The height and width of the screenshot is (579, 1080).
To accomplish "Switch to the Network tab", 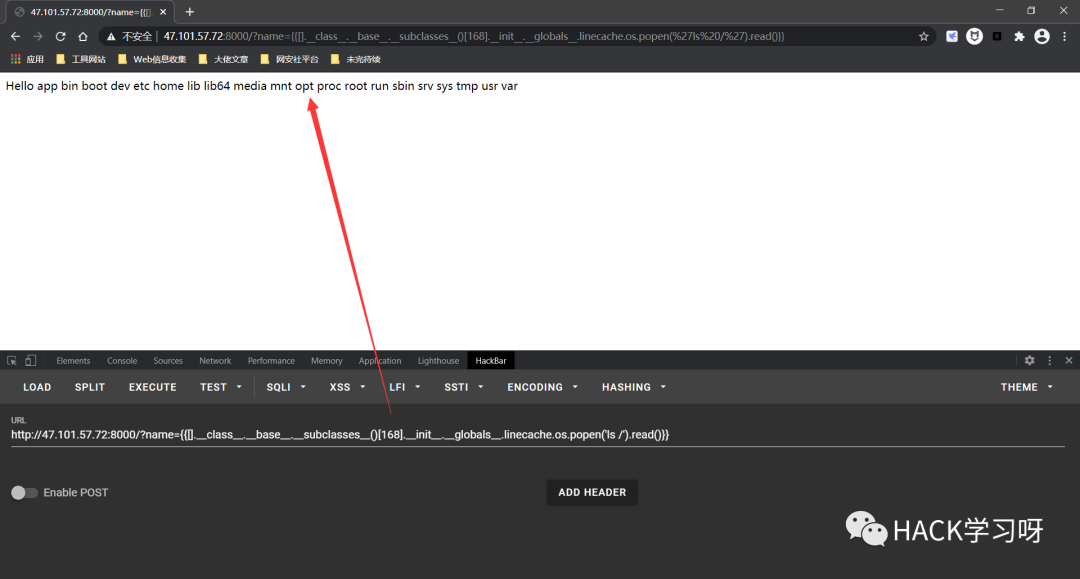I will 215,361.
